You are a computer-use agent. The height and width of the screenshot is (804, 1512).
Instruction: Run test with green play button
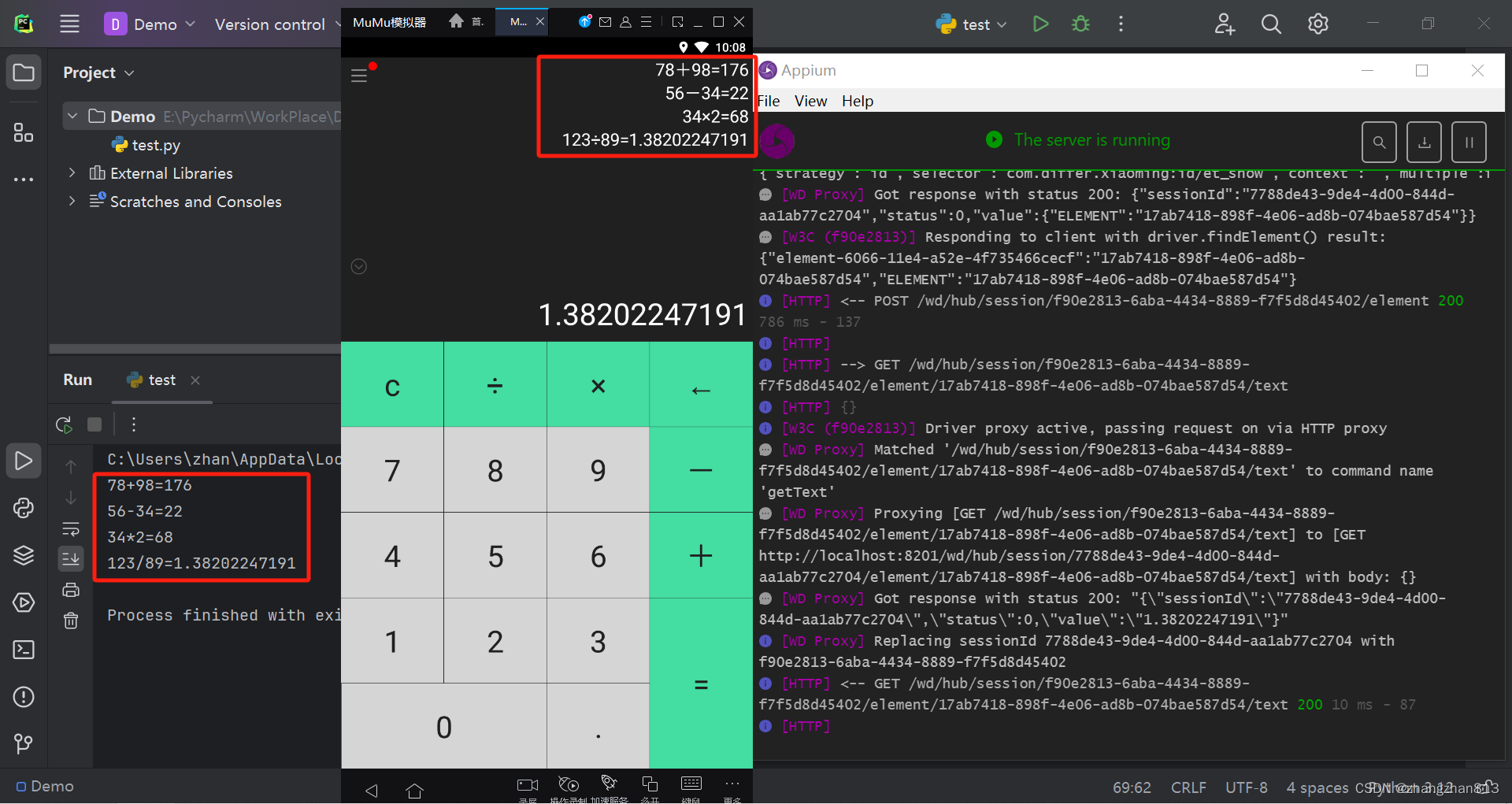(x=1041, y=24)
